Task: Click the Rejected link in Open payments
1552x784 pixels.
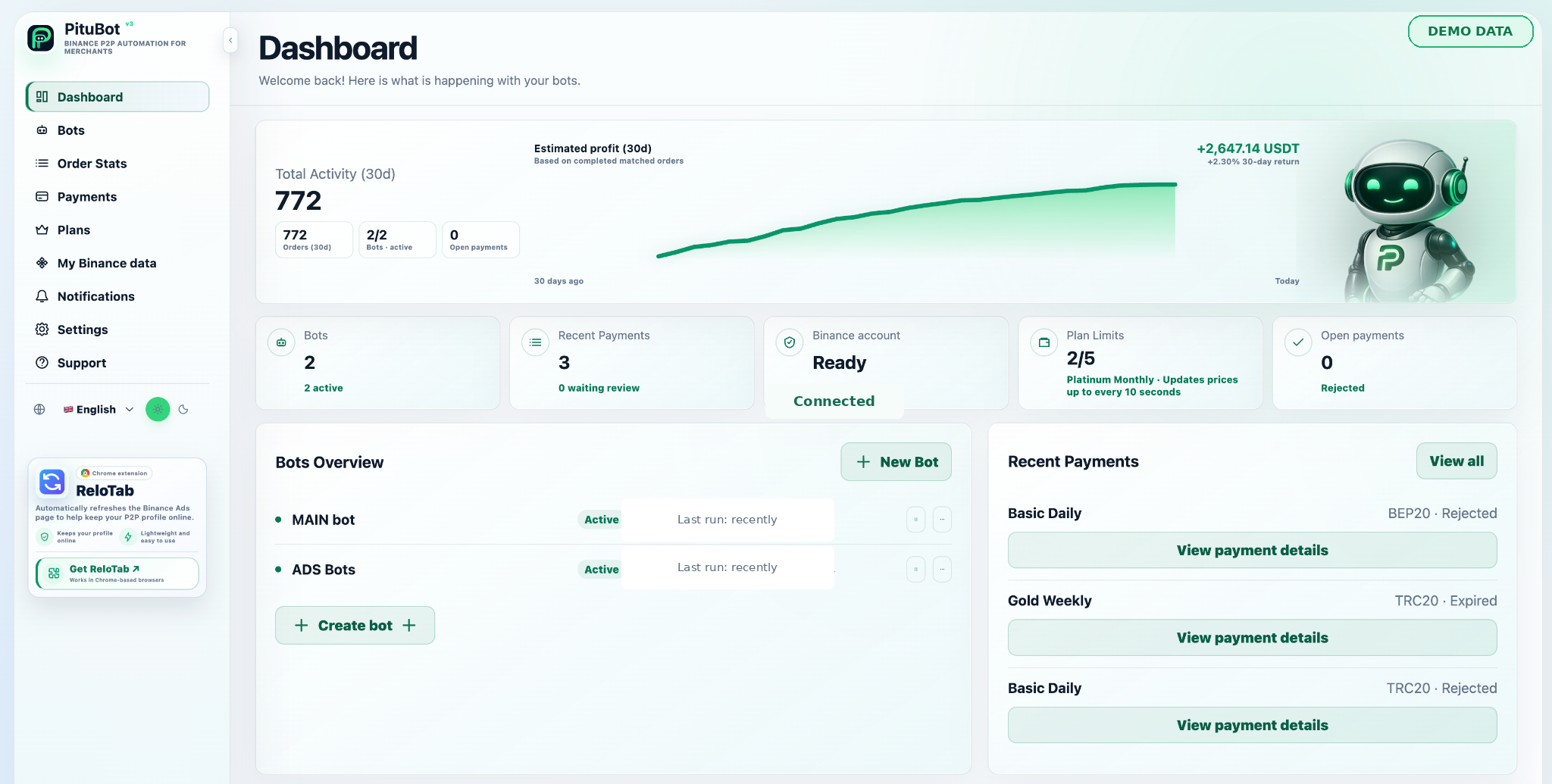Action: [x=1342, y=388]
